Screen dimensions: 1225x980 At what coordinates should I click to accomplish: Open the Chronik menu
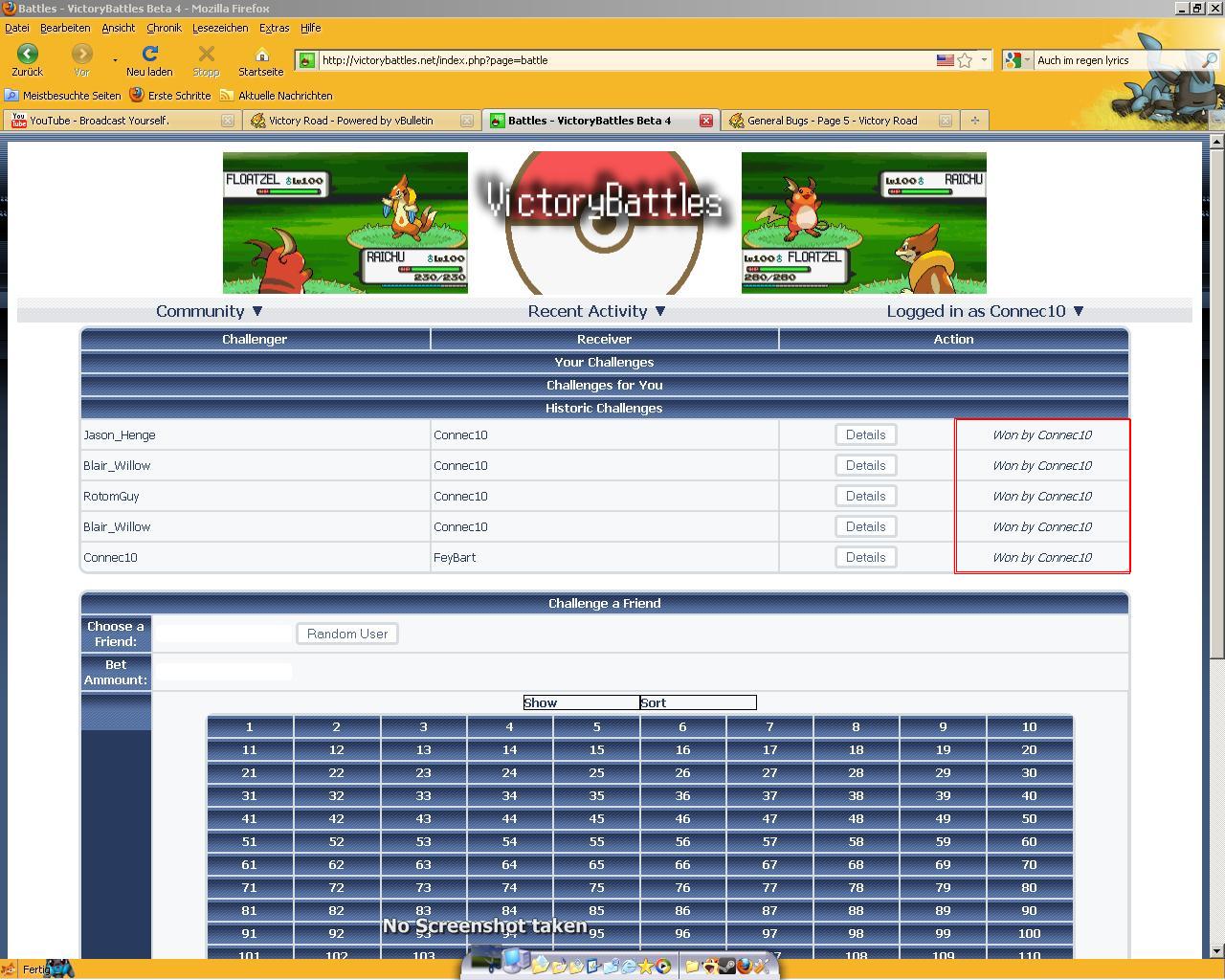(164, 28)
